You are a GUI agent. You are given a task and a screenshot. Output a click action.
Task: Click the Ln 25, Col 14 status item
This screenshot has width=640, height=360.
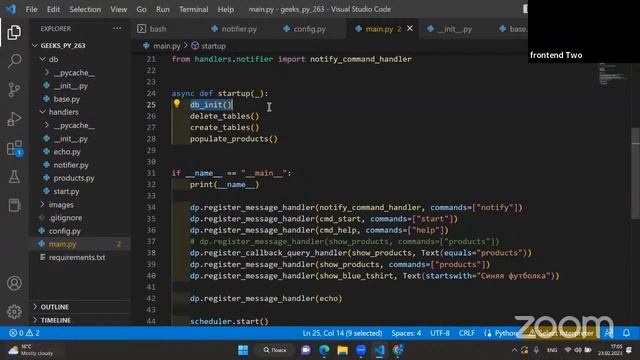coord(342,333)
